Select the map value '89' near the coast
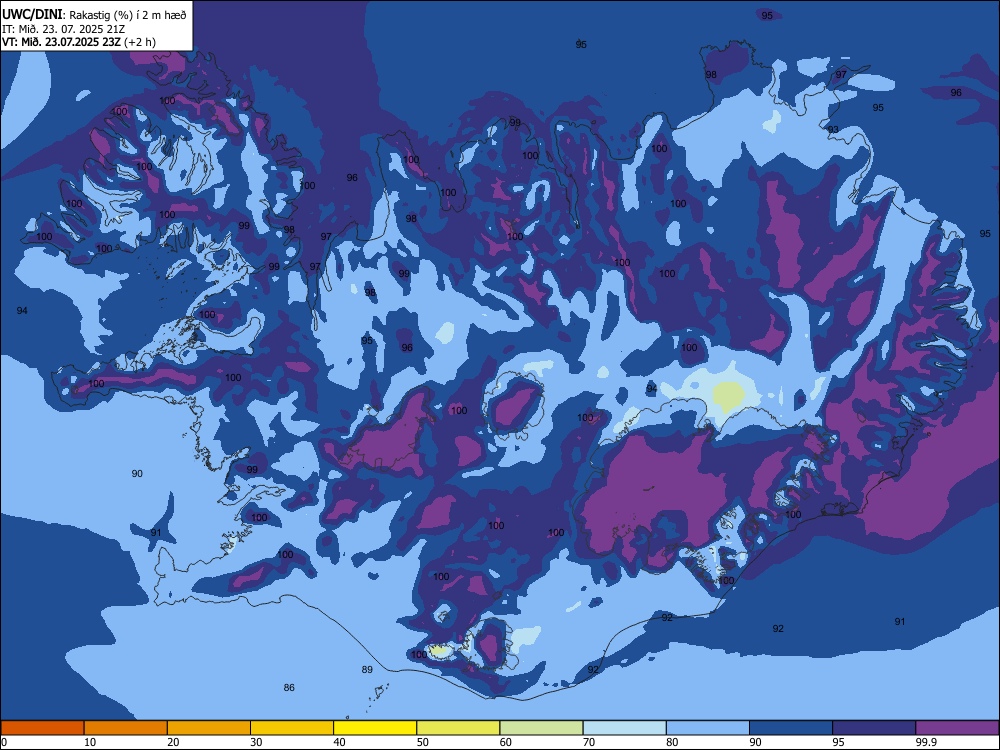Viewport: 1000px width, 750px height. [367, 670]
